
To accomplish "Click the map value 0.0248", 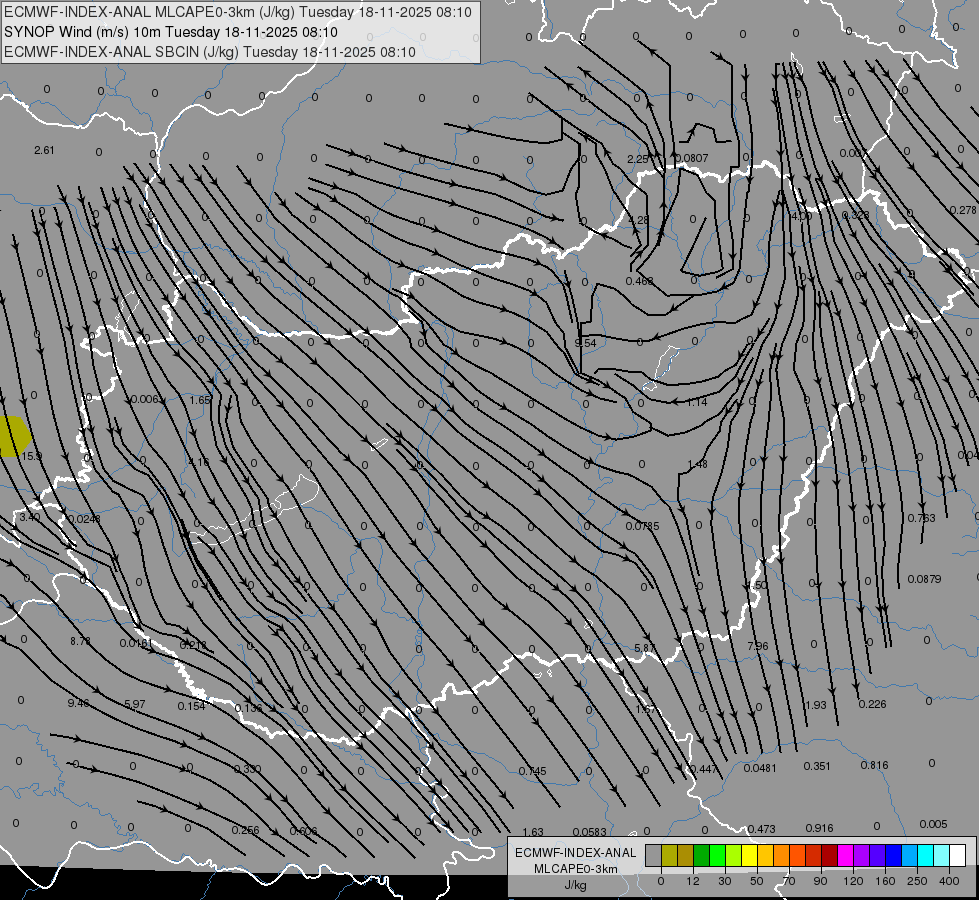I will (x=84, y=518).
